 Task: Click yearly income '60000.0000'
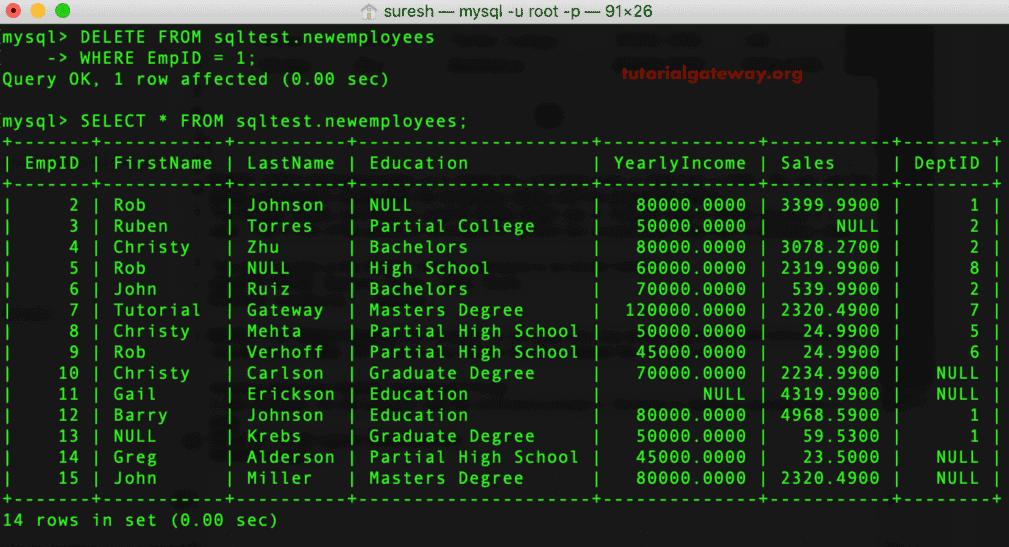tap(690, 268)
